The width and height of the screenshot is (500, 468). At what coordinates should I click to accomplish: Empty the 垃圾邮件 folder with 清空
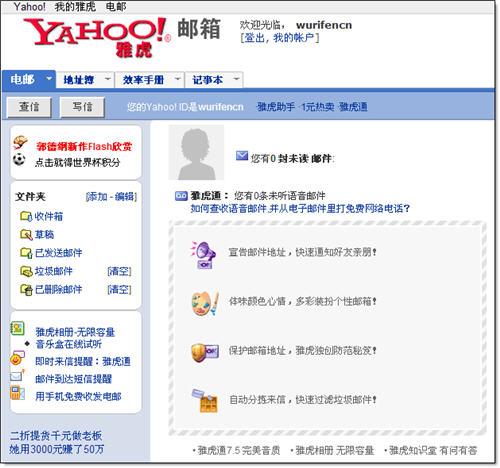tap(119, 271)
